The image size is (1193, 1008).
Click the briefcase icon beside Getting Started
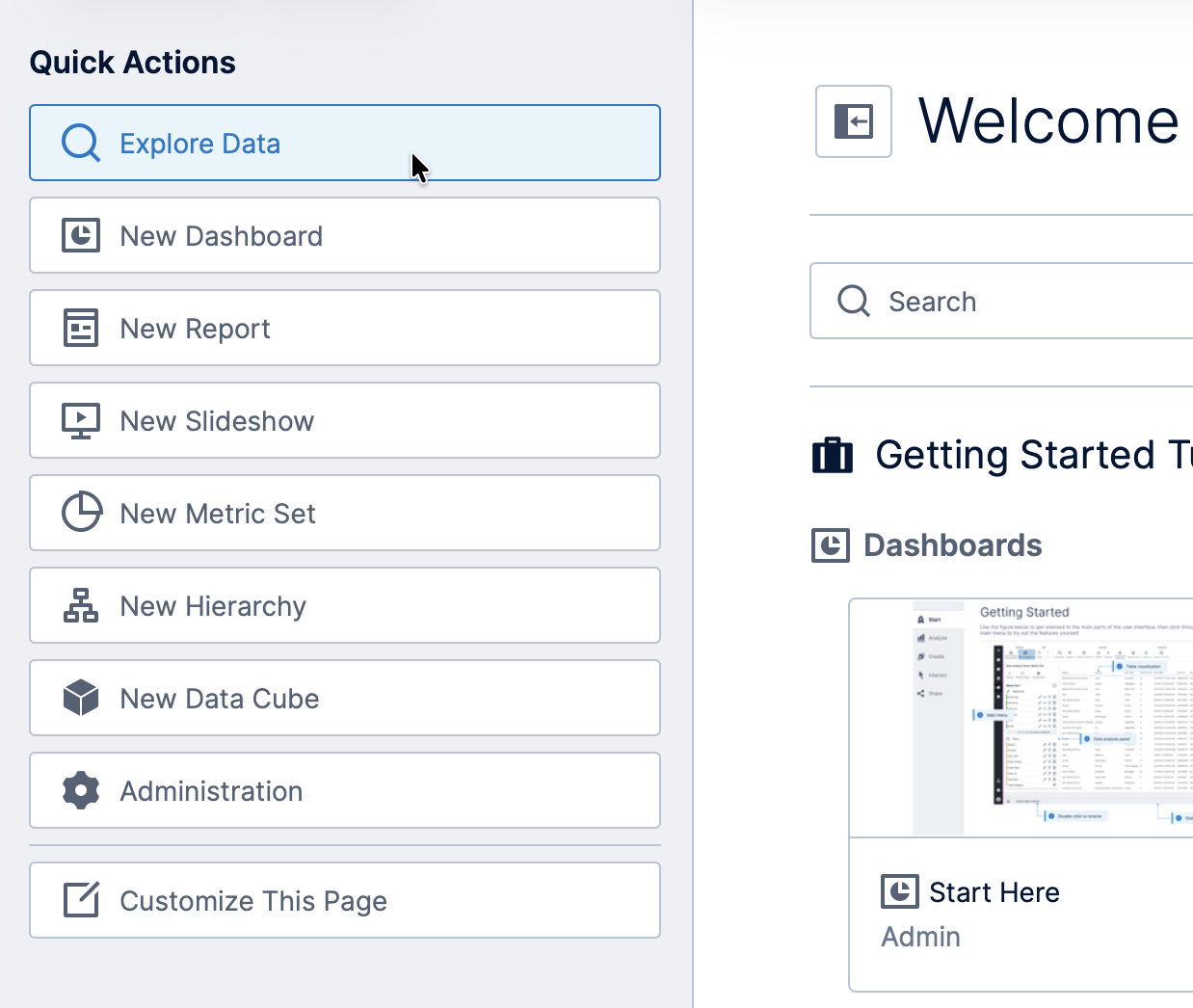click(x=832, y=455)
